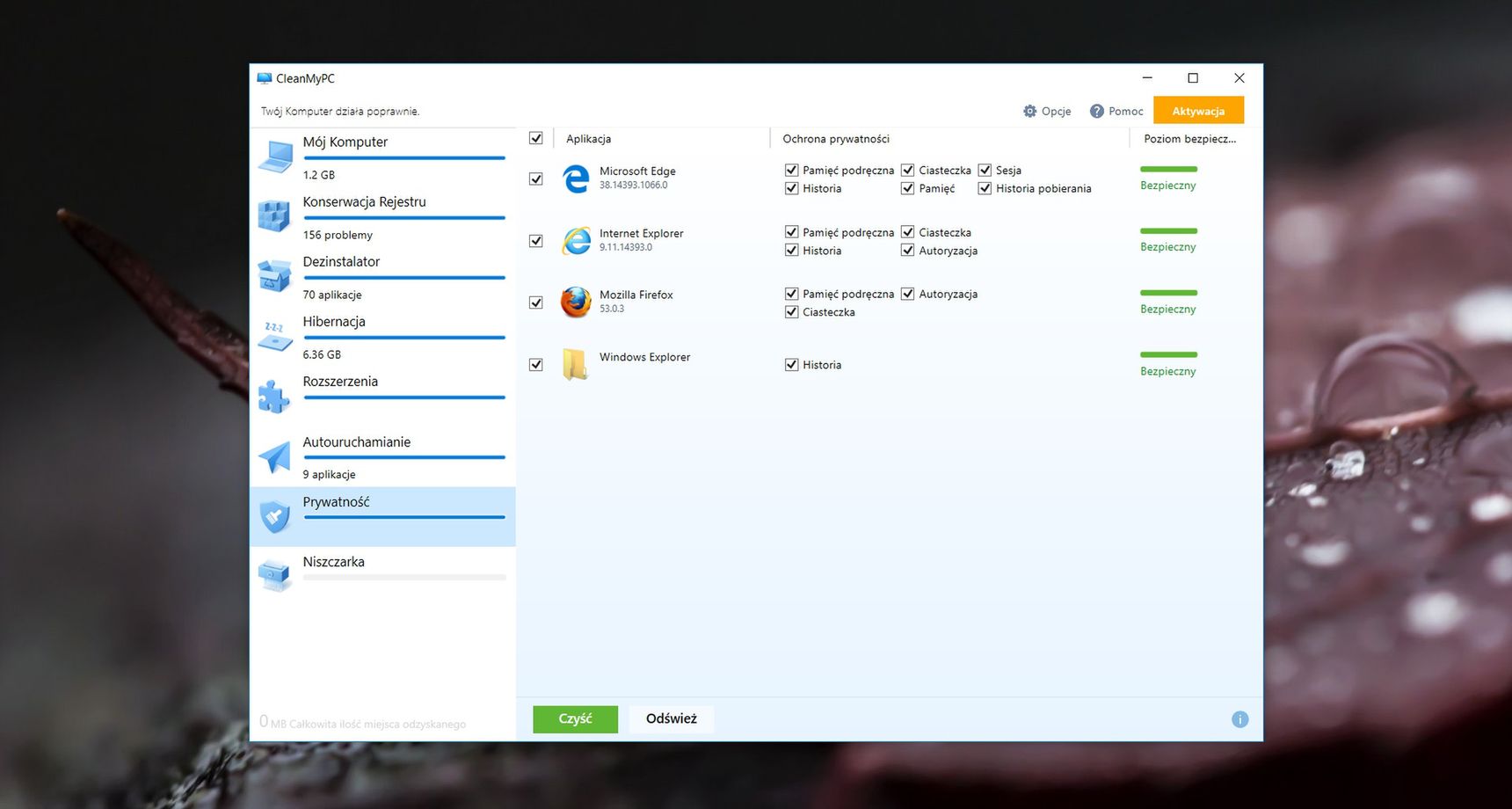Open the Autouruchamianie section
This screenshot has width=1512, height=809.
tap(383, 456)
